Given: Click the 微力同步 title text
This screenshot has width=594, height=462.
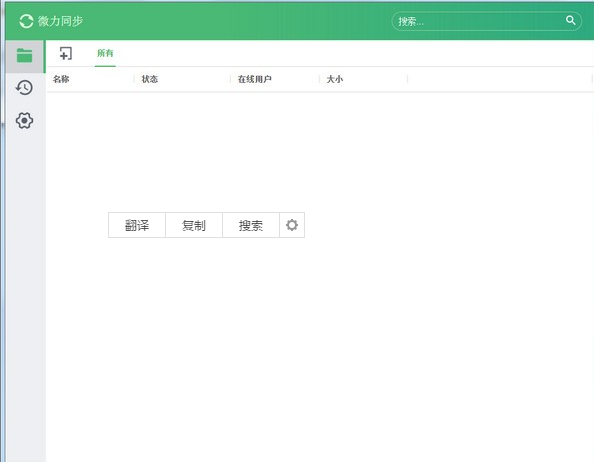Looking at the screenshot, I should 60,21.
